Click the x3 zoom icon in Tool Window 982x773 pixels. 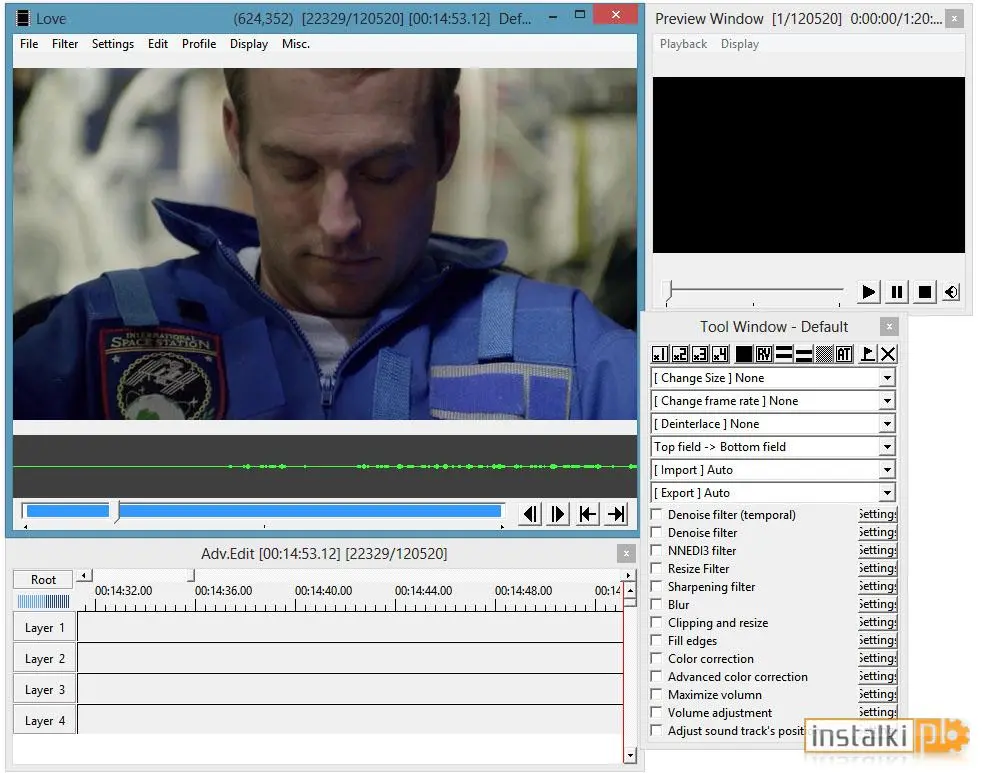(700, 355)
